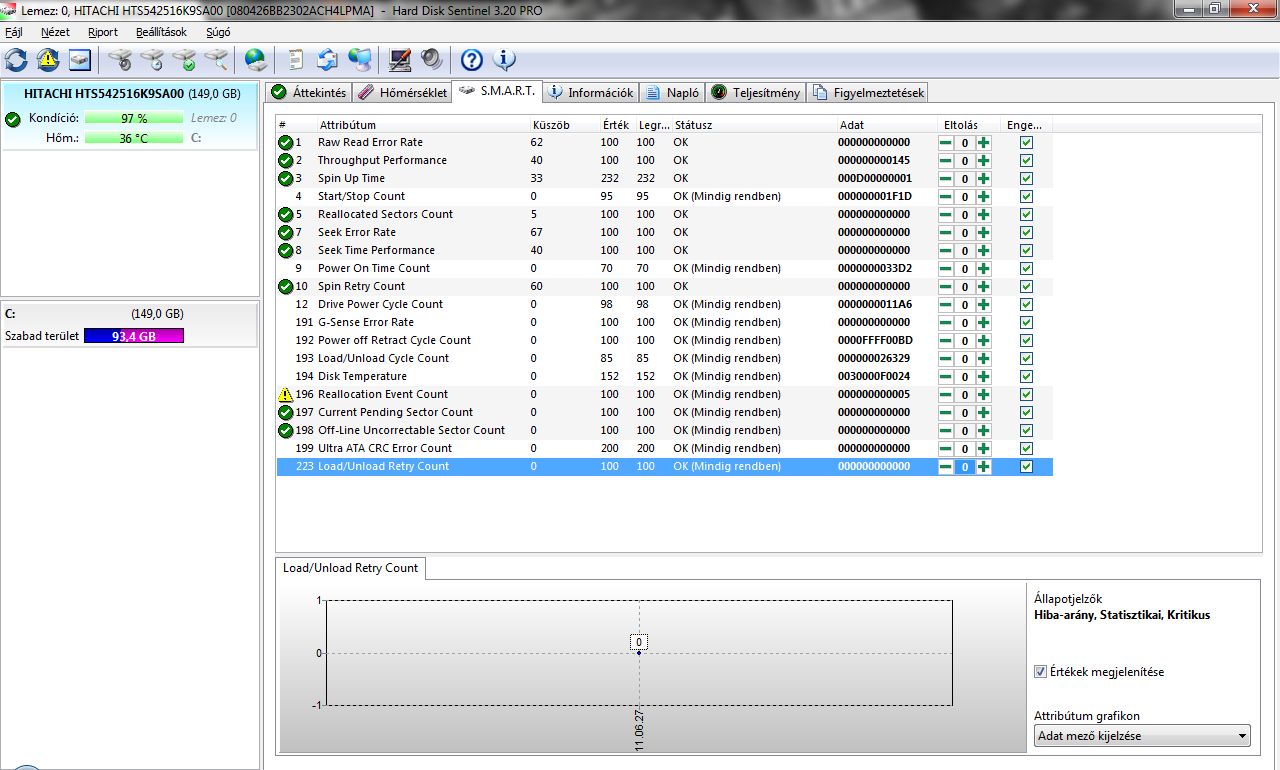This screenshot has width=1280, height=770.
Task: Open the Beállítások menu
Action: [161, 32]
